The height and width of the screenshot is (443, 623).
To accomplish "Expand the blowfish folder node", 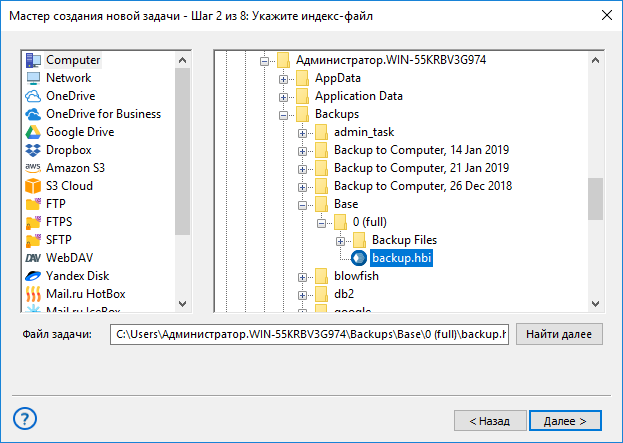I will pyautogui.click(x=302, y=277).
